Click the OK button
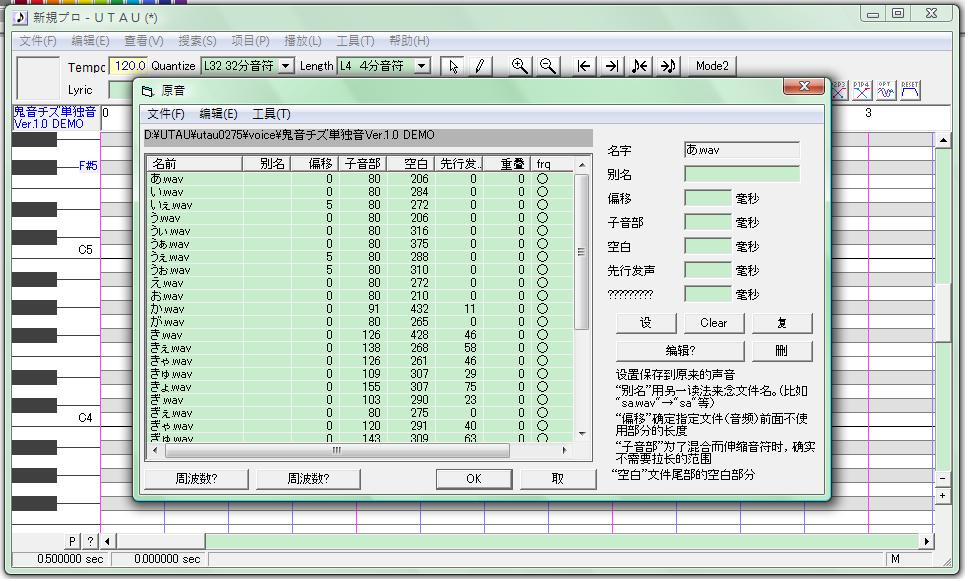The width and height of the screenshot is (968, 581). click(474, 479)
